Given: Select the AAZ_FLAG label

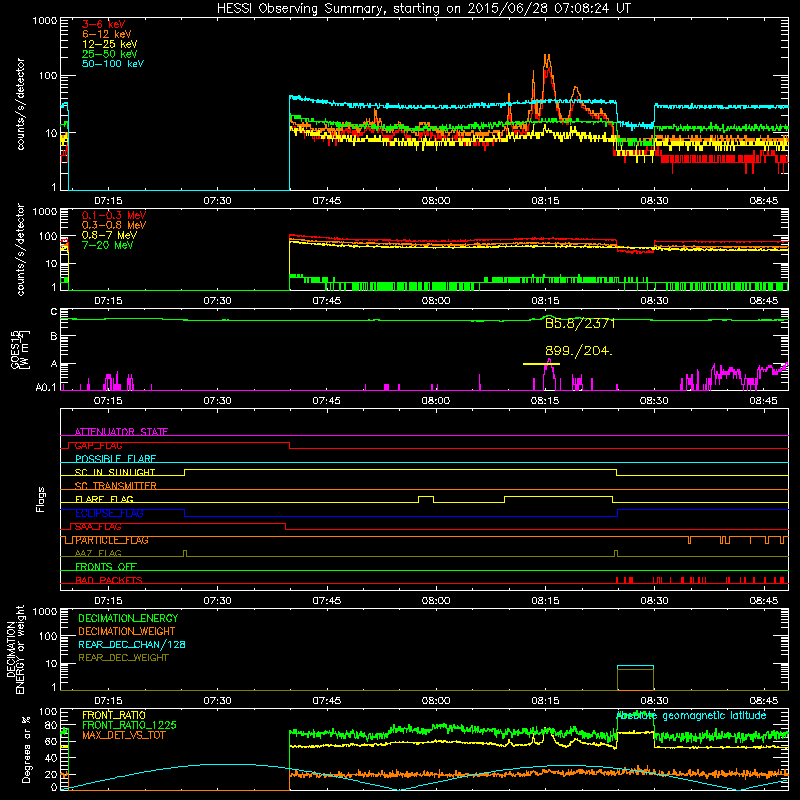Looking at the screenshot, I should click(x=98, y=553).
